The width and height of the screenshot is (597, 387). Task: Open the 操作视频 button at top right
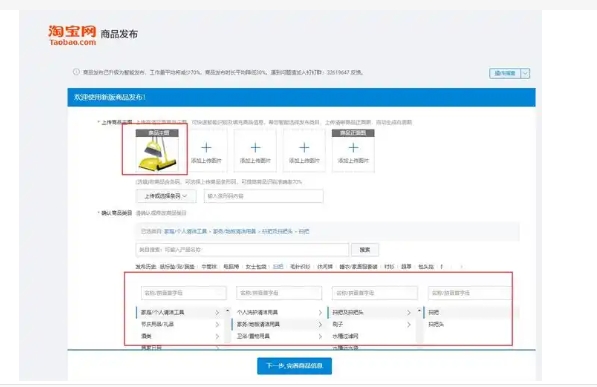pos(505,73)
